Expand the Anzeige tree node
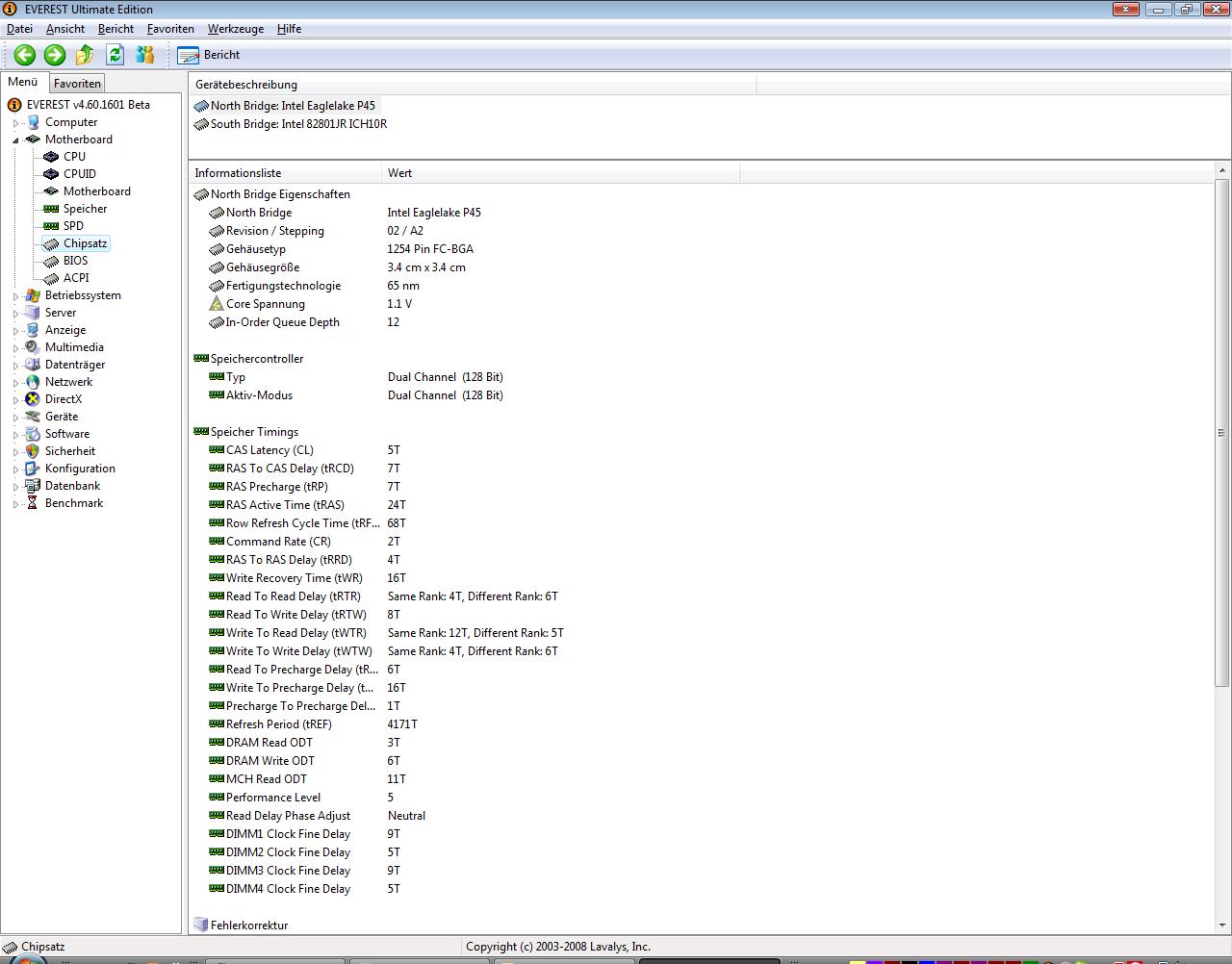The width and height of the screenshot is (1232, 964). point(15,331)
